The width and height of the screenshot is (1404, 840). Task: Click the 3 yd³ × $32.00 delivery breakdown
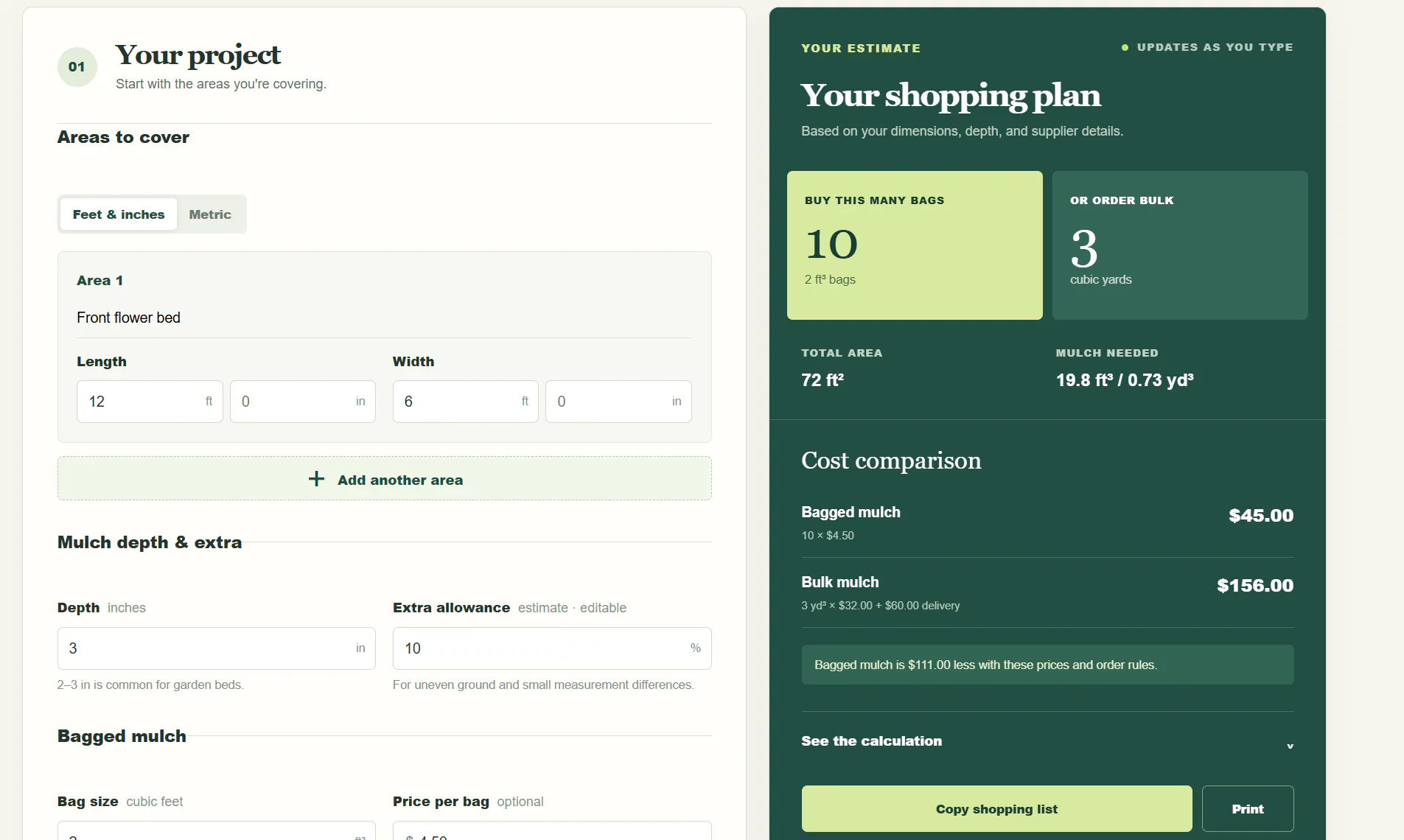coord(881,606)
